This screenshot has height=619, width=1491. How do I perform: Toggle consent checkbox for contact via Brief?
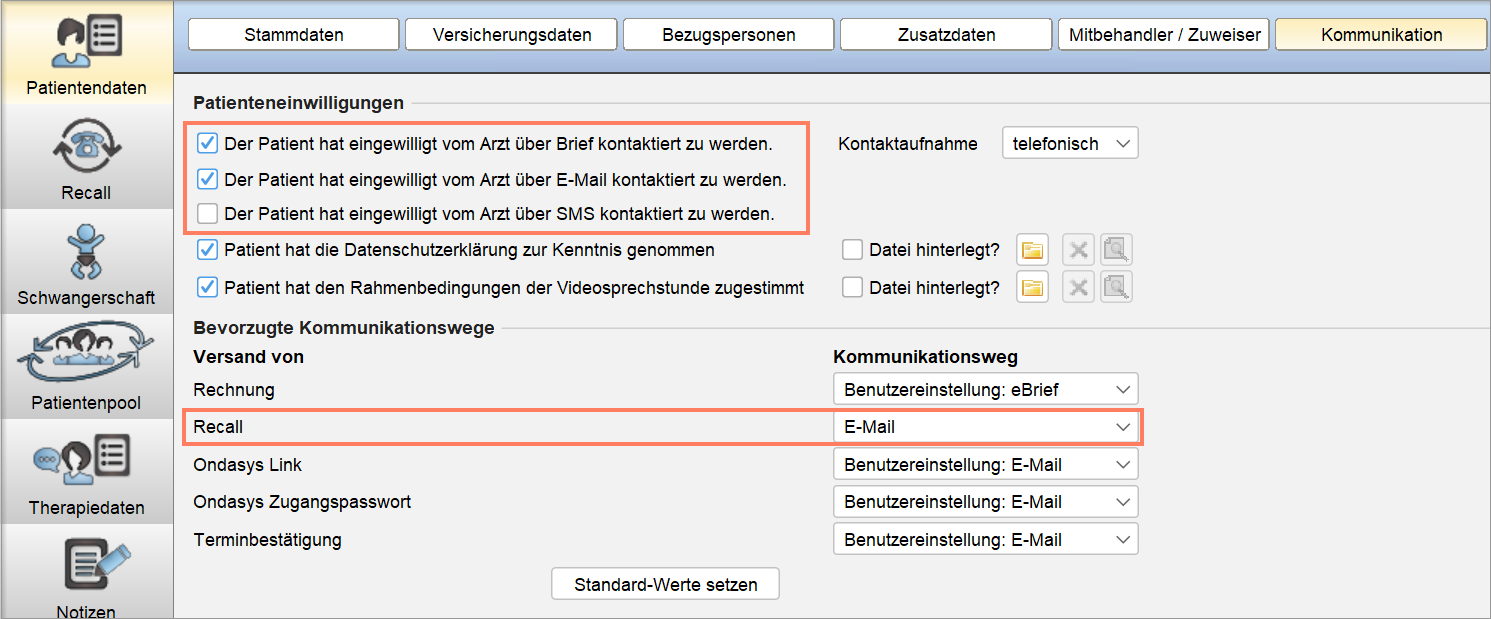(x=208, y=143)
